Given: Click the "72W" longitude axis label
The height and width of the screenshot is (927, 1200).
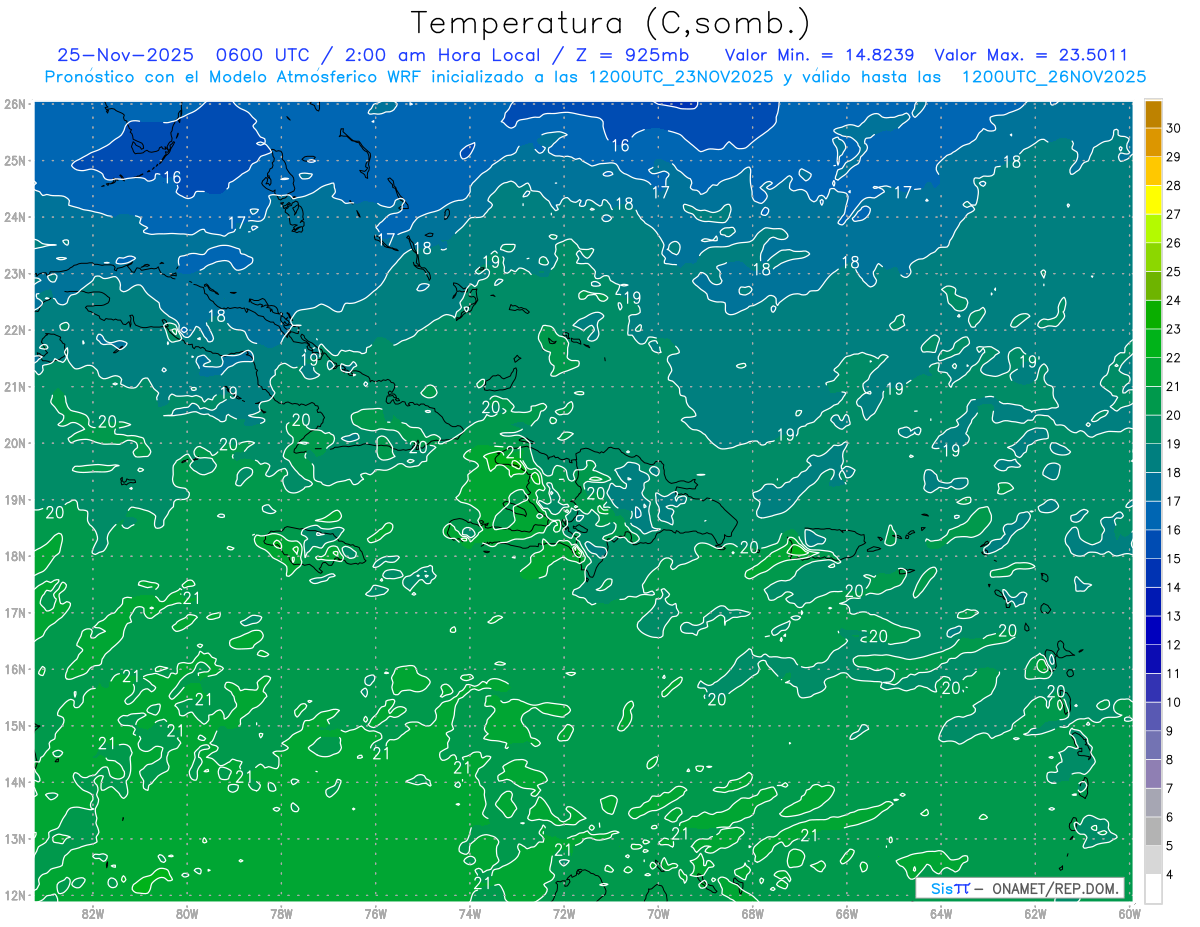Looking at the screenshot, I should [564, 913].
